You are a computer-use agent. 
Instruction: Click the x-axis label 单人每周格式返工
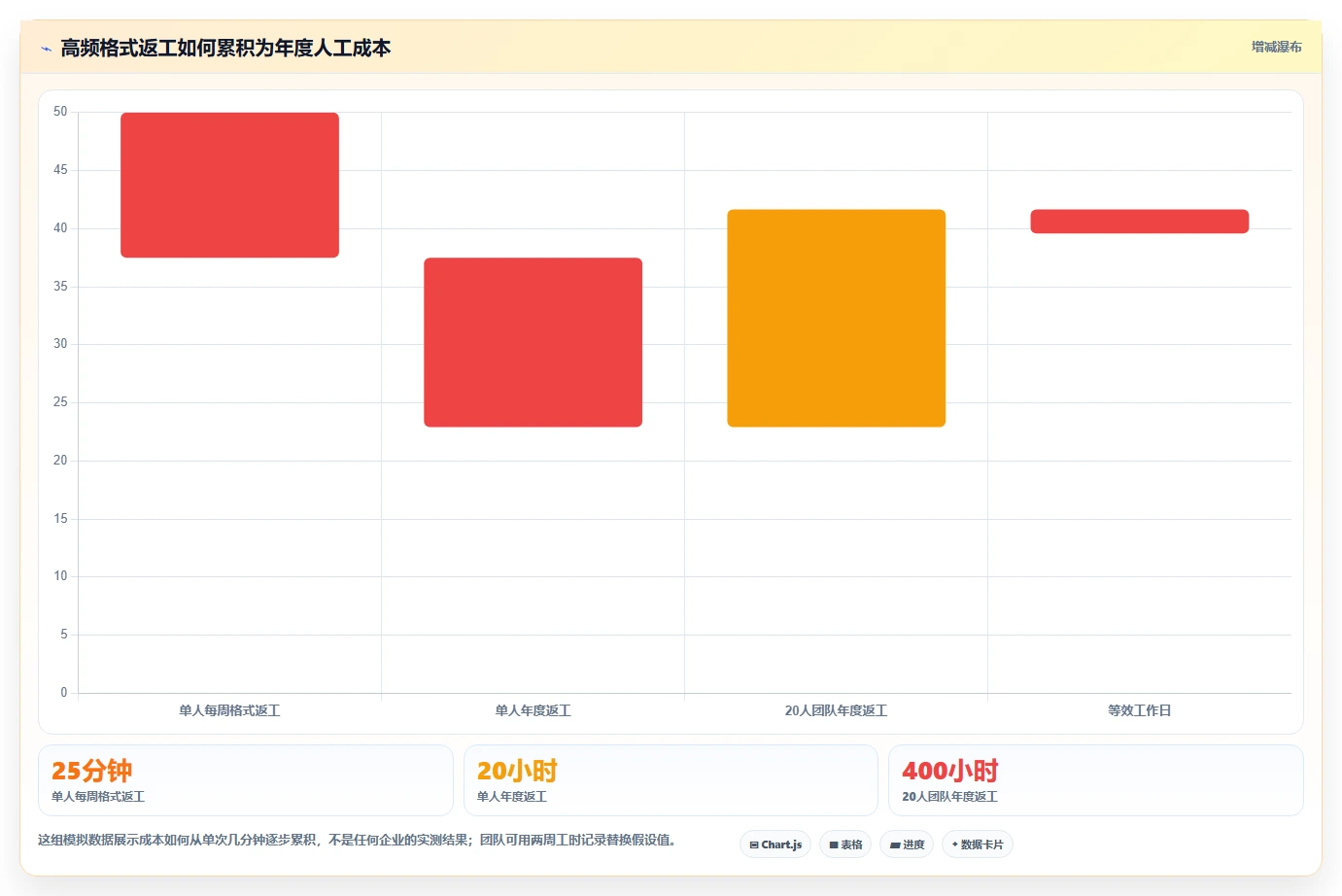pos(229,710)
